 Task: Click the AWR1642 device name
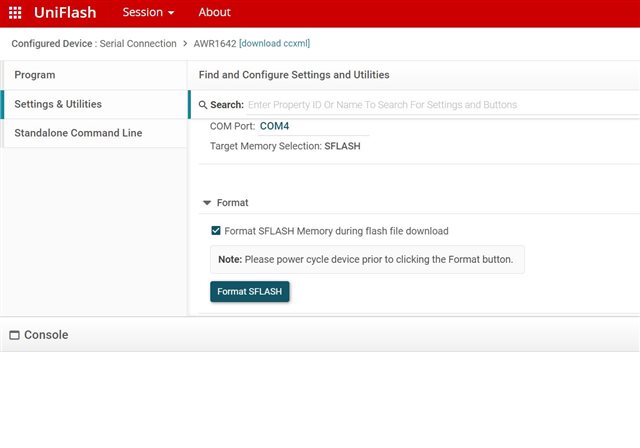[215, 44]
